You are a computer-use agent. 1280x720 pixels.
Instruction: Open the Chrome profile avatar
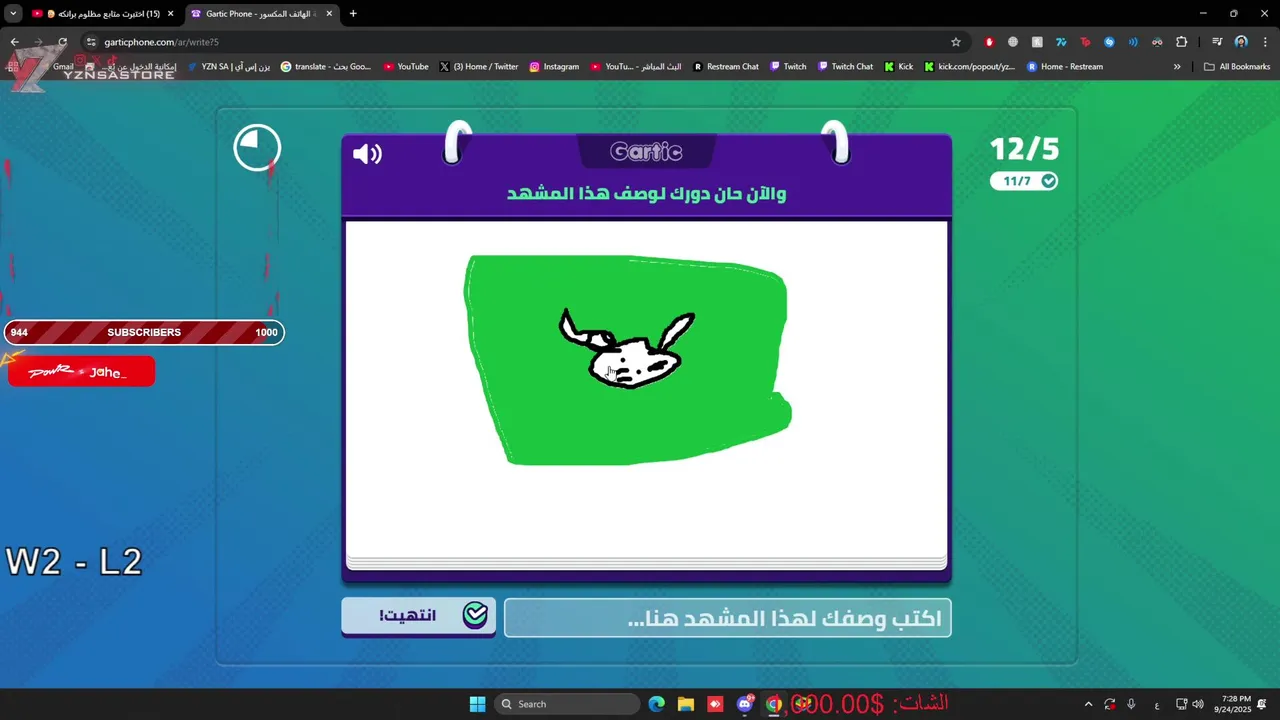1241,42
